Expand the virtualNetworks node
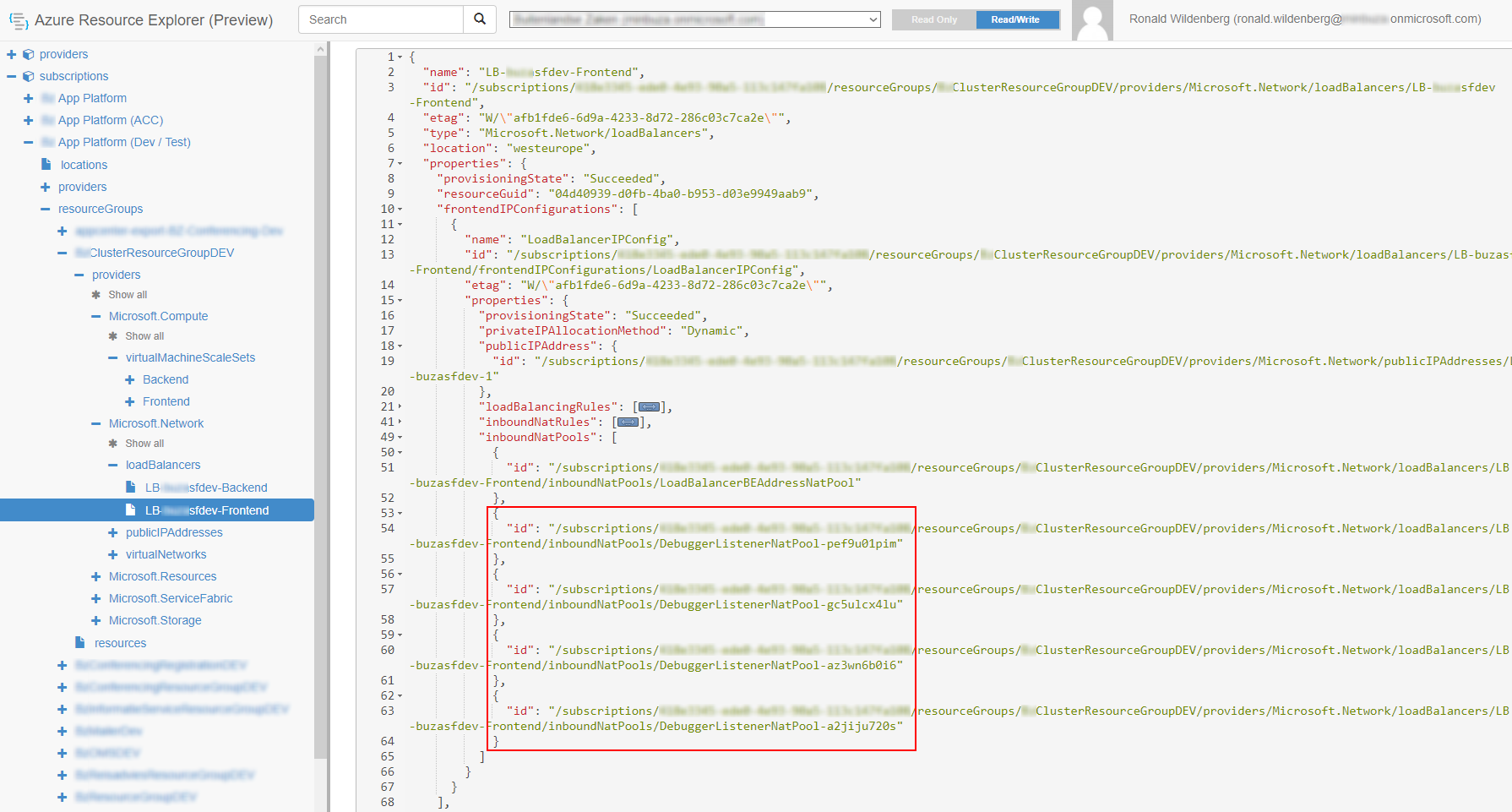The image size is (1512, 812). 113,554
